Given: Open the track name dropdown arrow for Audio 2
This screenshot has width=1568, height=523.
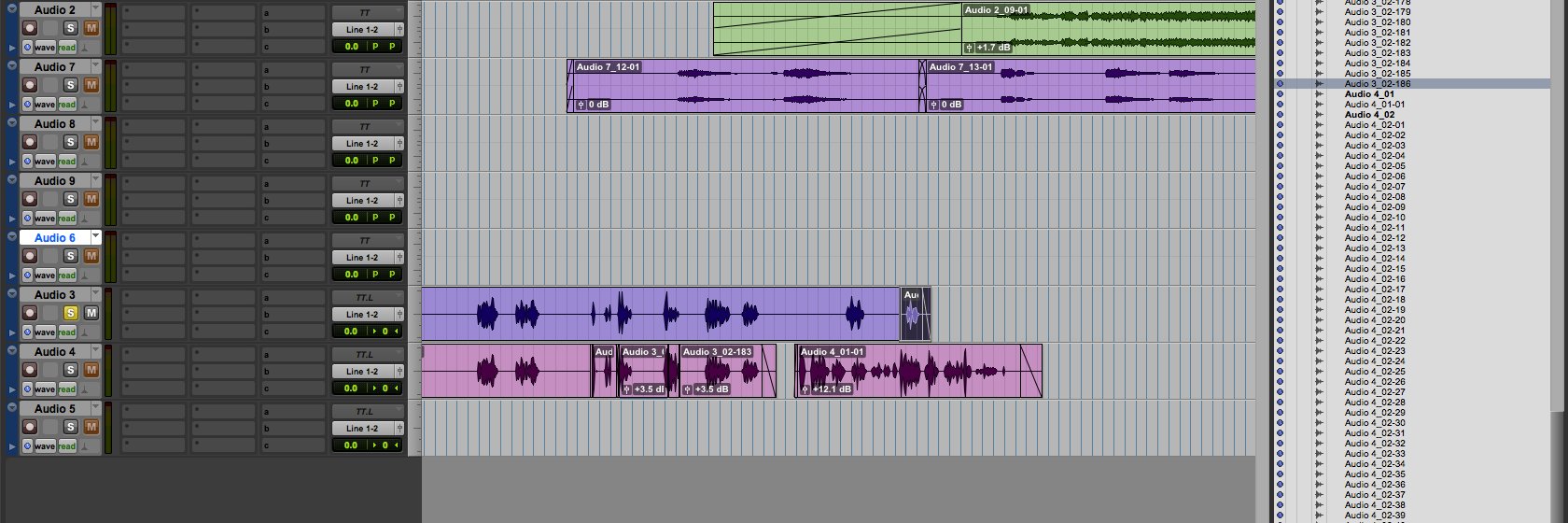Looking at the screenshot, I should click(95, 10).
